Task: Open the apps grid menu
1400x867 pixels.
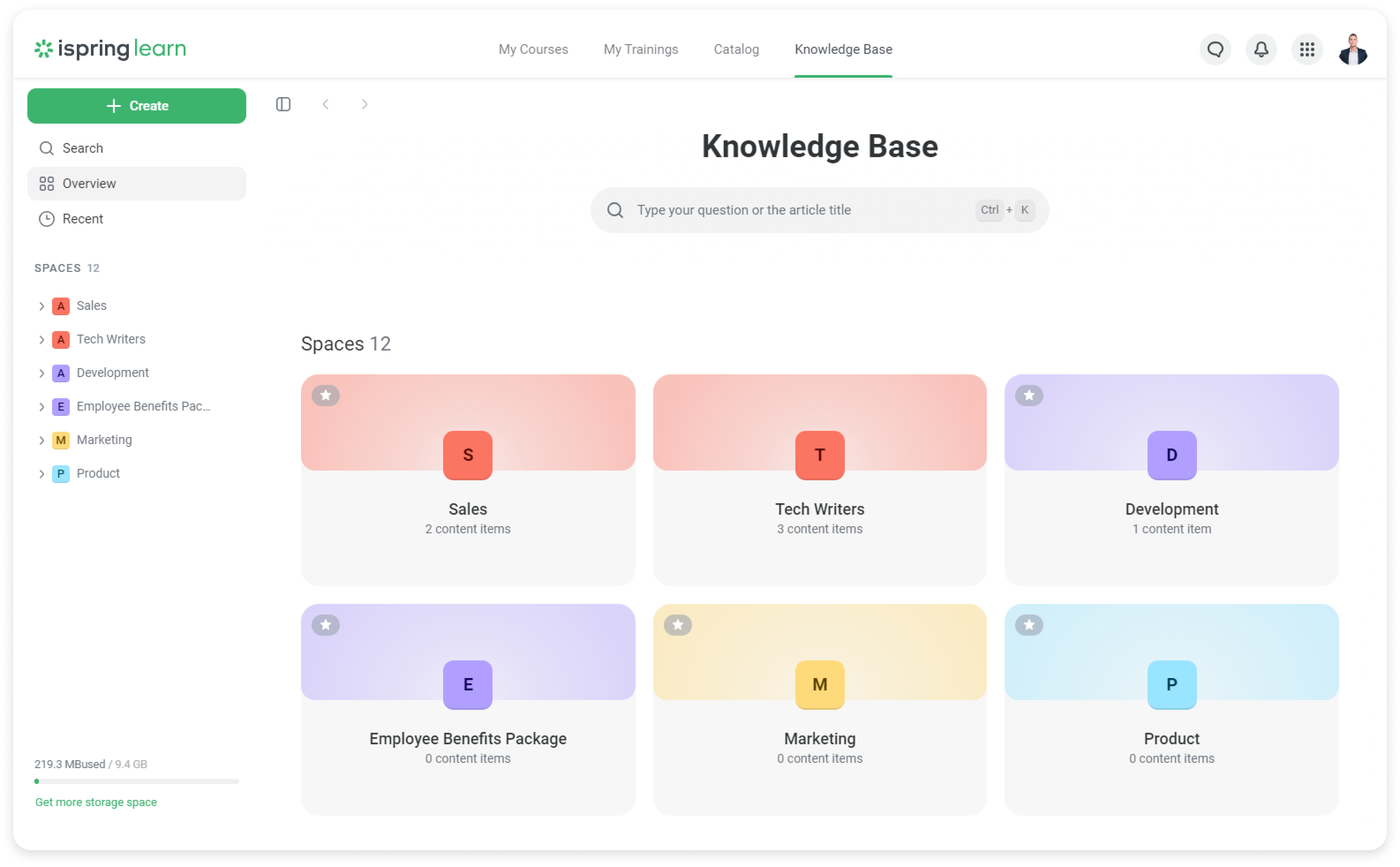Action: (x=1307, y=49)
